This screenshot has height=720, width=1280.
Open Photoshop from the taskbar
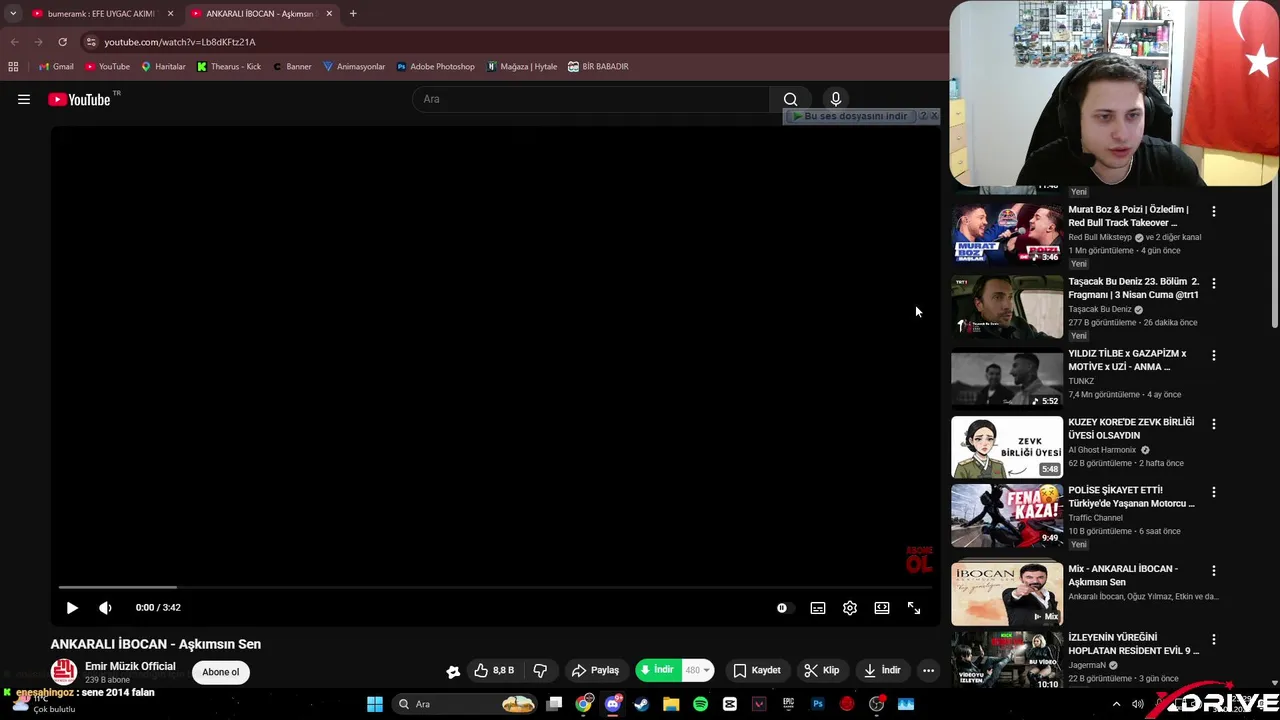click(x=817, y=704)
